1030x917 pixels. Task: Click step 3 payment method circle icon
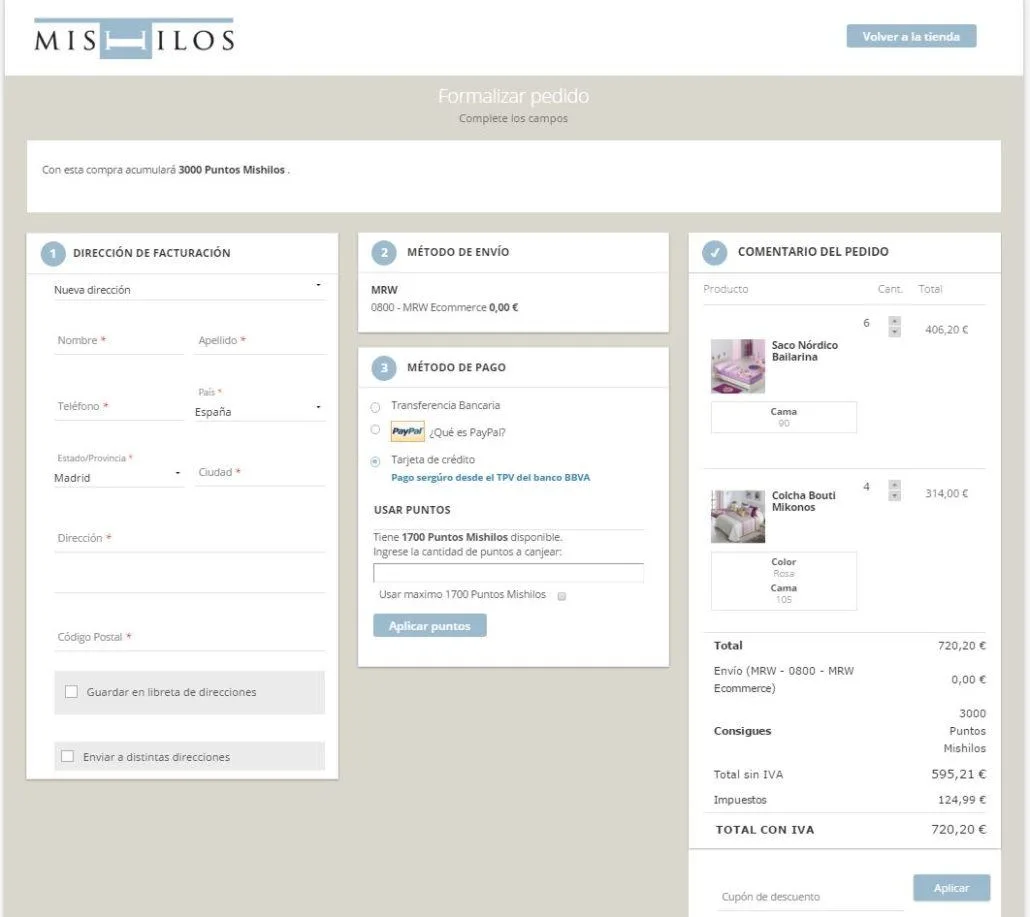click(384, 368)
